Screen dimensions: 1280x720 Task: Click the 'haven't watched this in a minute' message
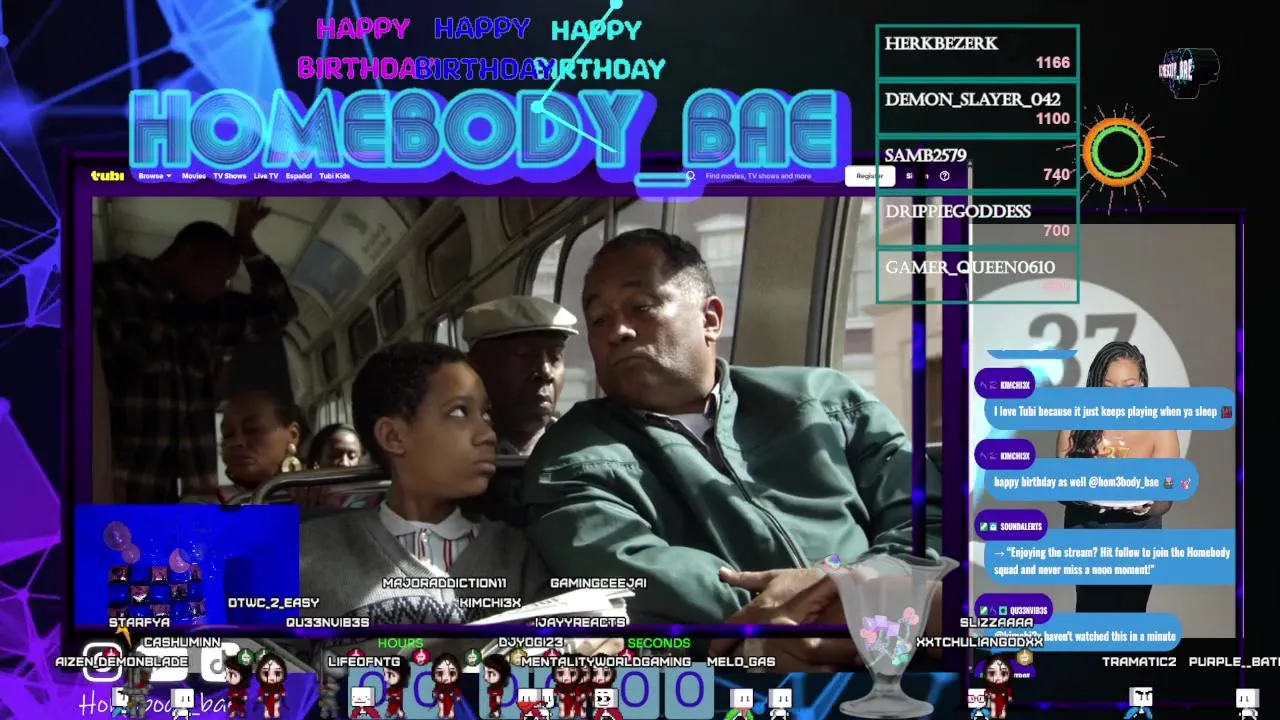pos(1085,636)
